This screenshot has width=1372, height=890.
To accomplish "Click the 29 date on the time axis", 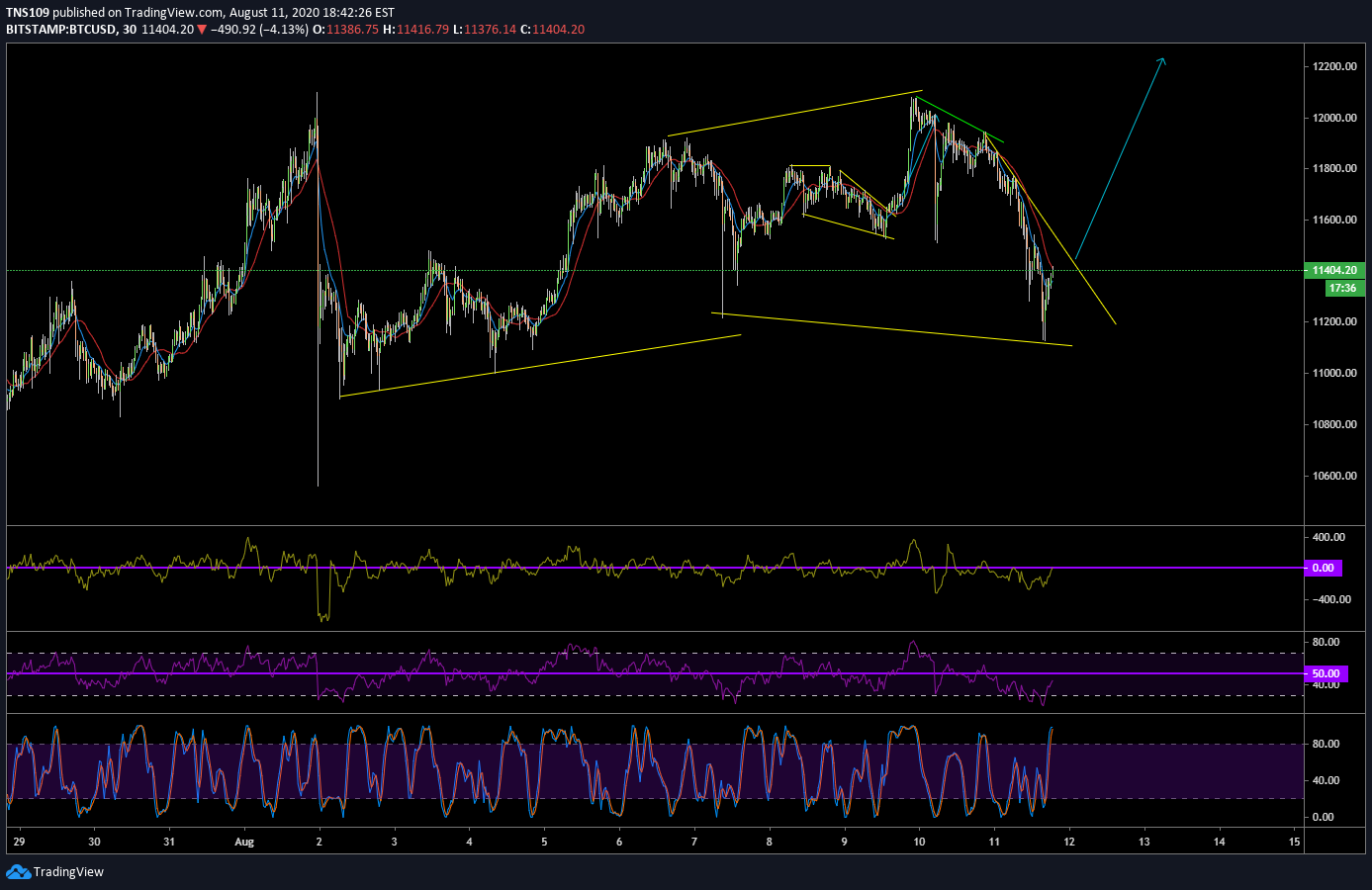I will 19,842.
